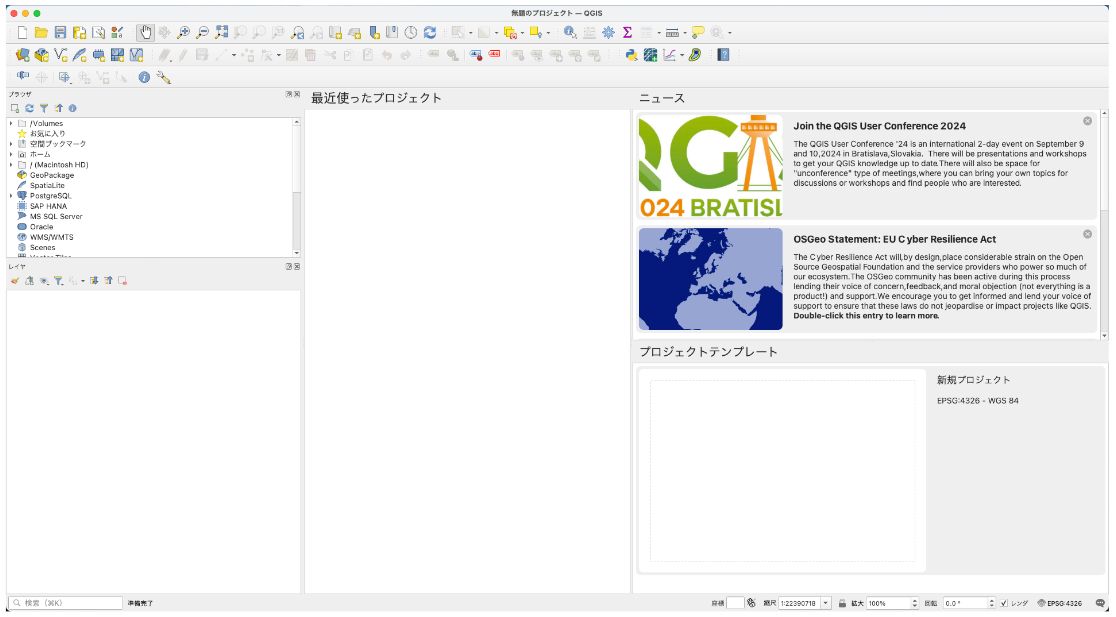1116x617 pixels.
Task: Click the Map Tips speech bubble icon
Action: click(x=698, y=33)
